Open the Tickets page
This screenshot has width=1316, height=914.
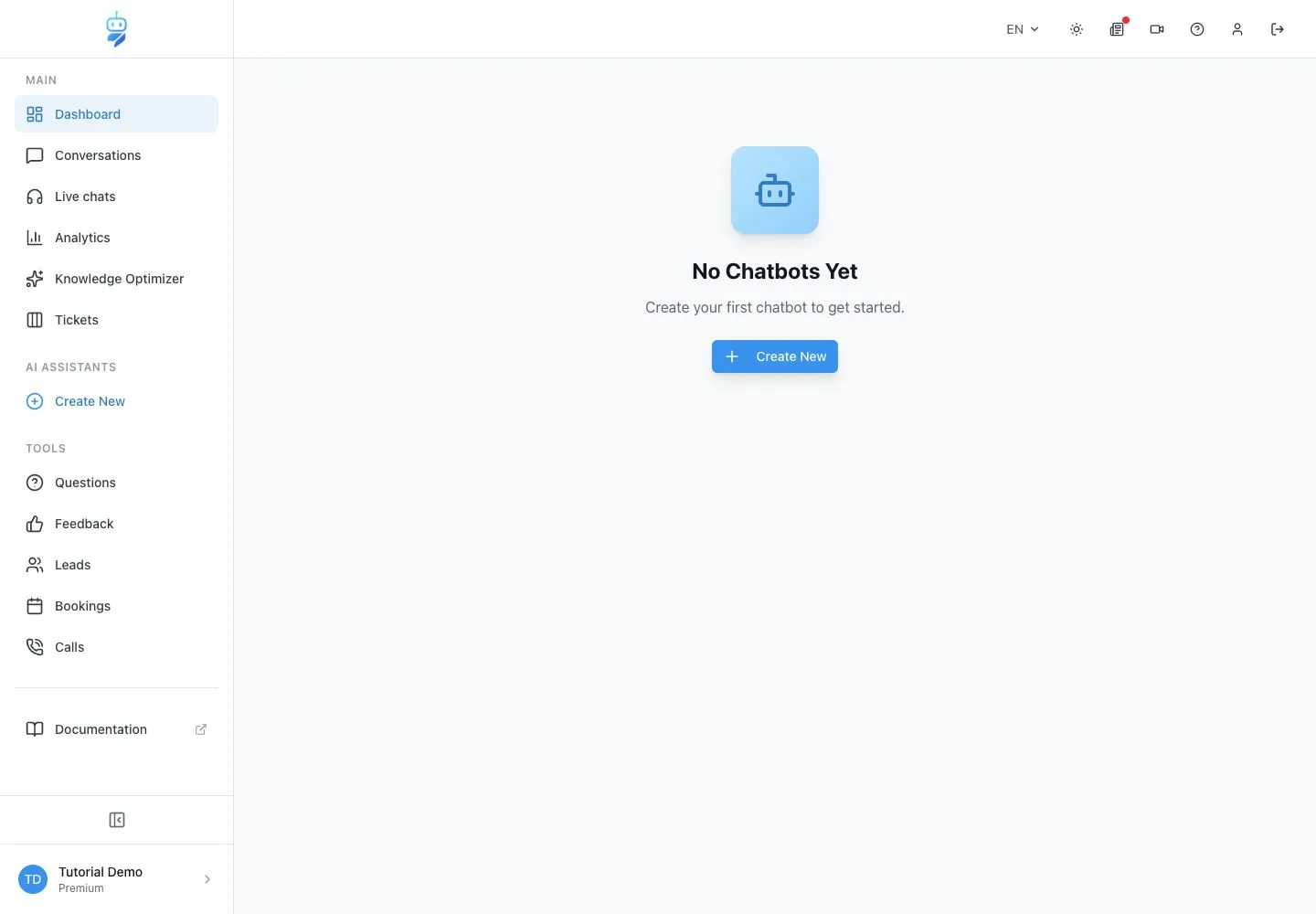tap(116, 320)
